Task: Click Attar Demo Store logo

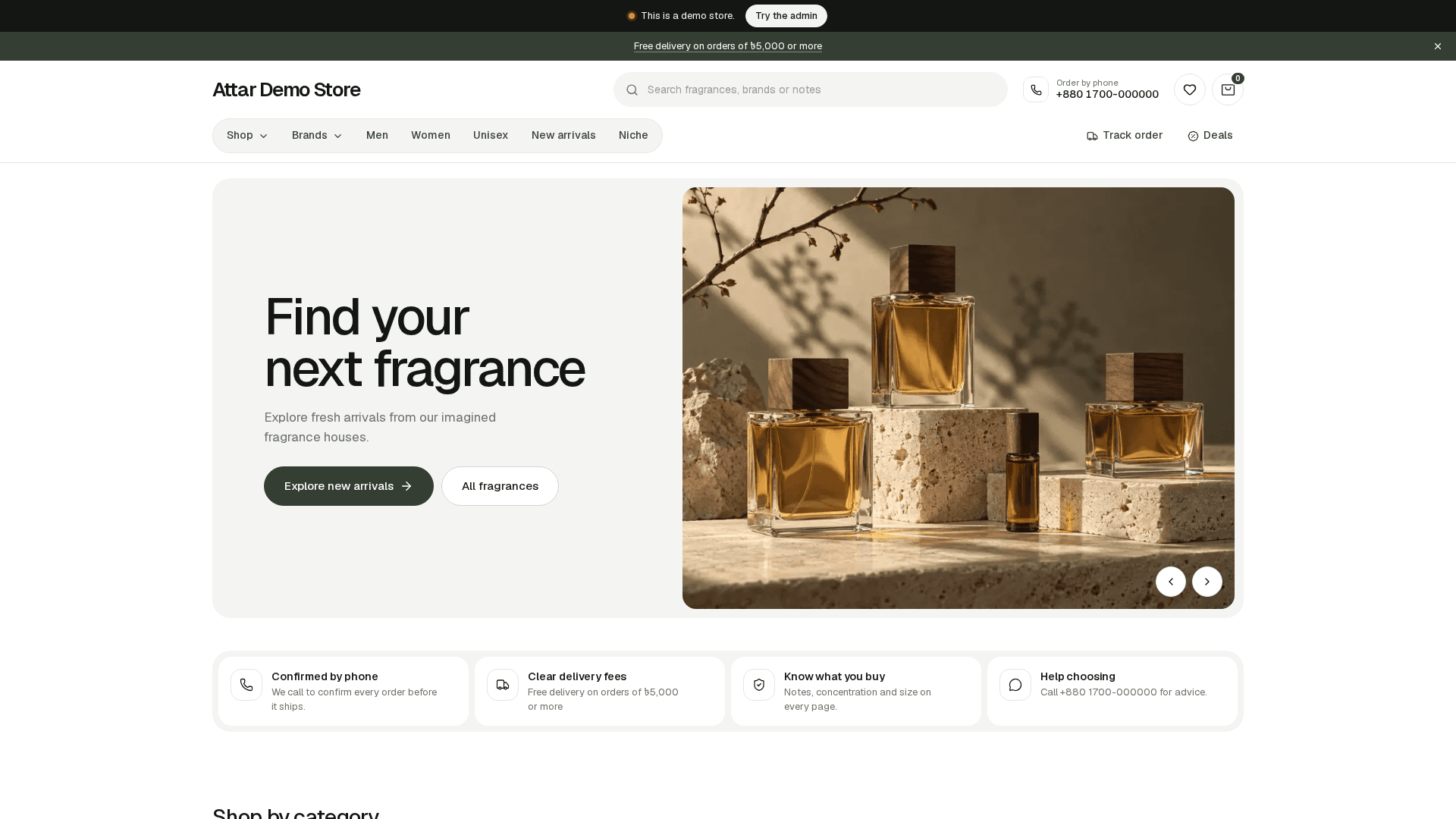Action: point(286,89)
